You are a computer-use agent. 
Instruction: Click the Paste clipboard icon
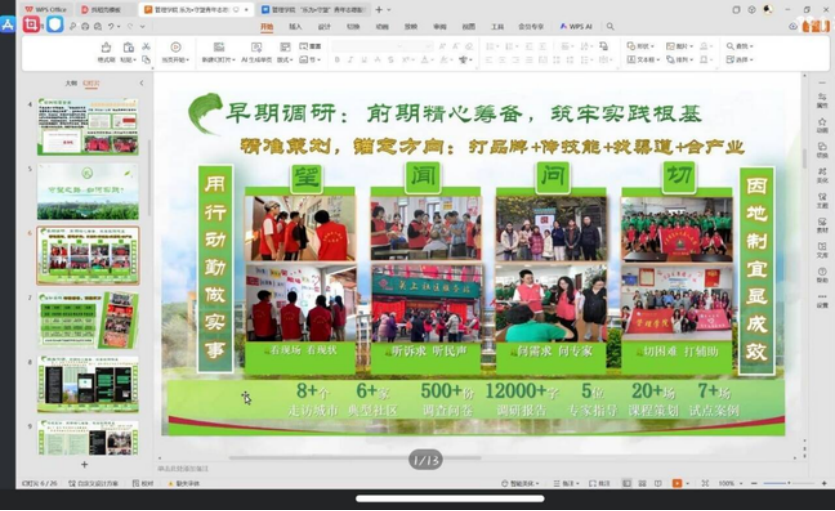[x=128, y=47]
